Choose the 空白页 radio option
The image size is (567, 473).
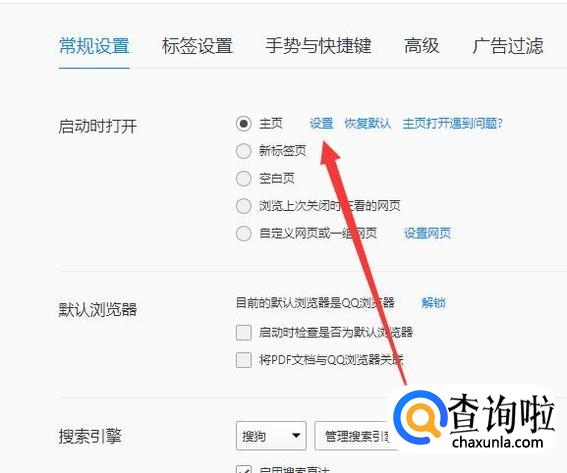[x=243, y=178]
